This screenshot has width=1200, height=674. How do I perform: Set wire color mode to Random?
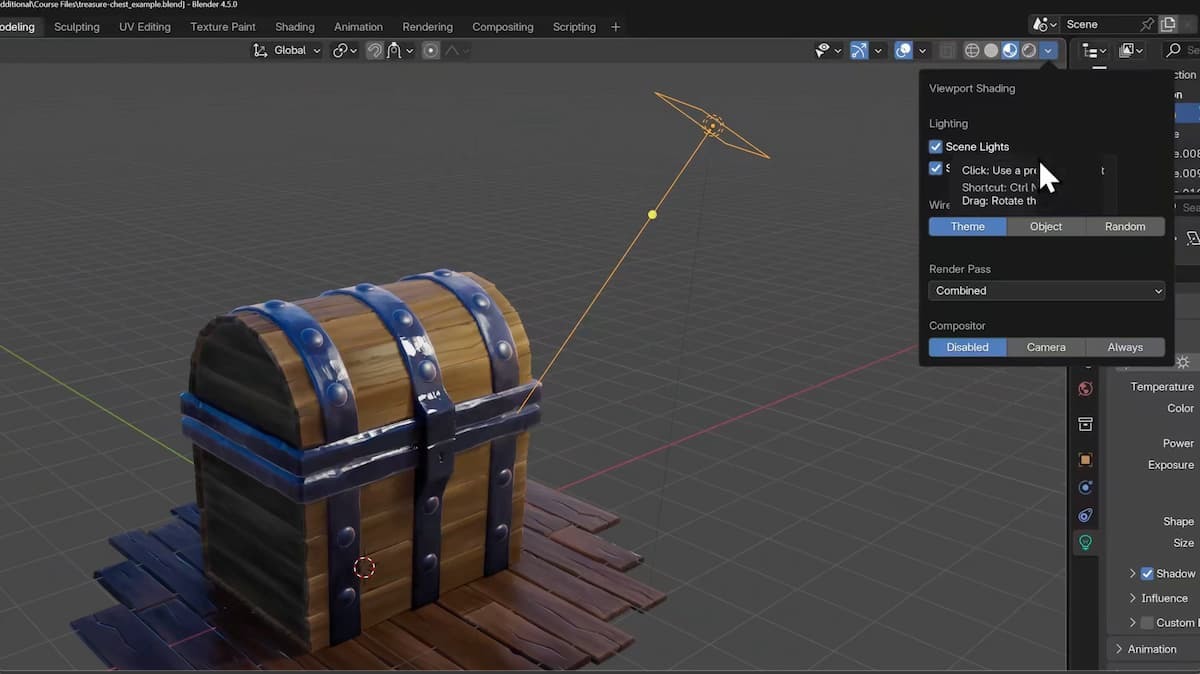1125,226
